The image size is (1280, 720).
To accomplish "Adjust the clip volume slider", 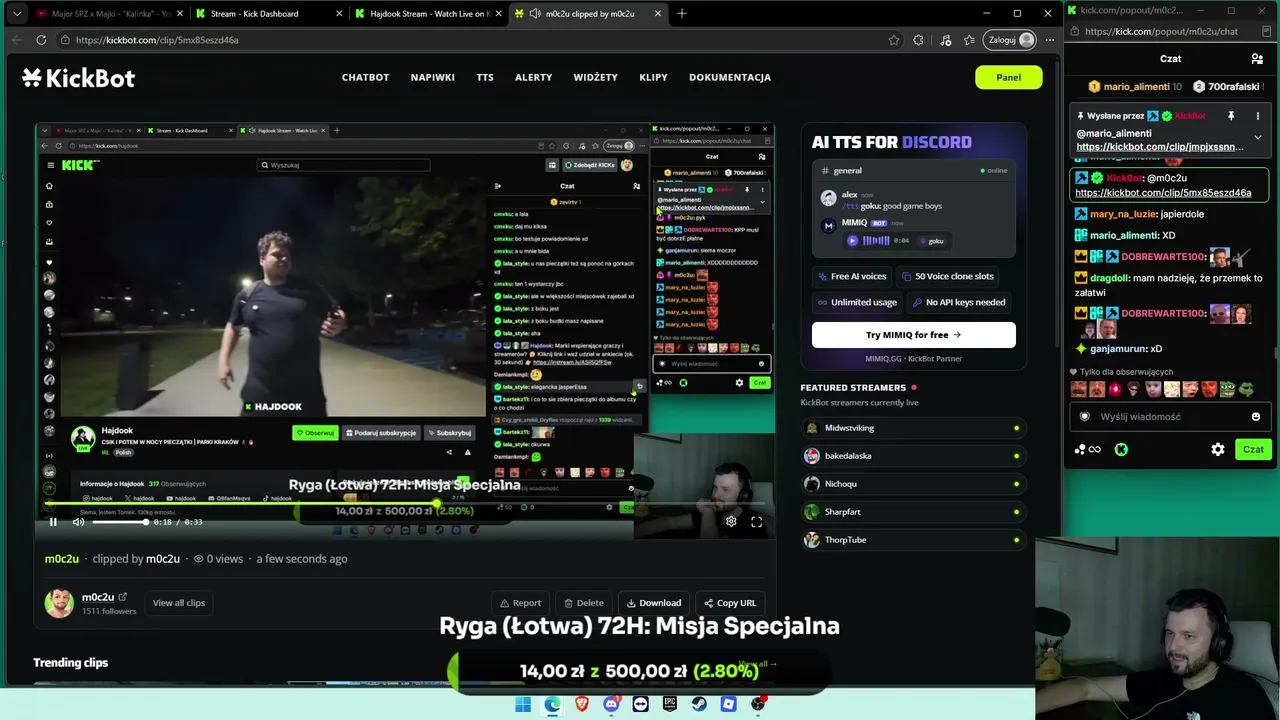I will [120, 522].
